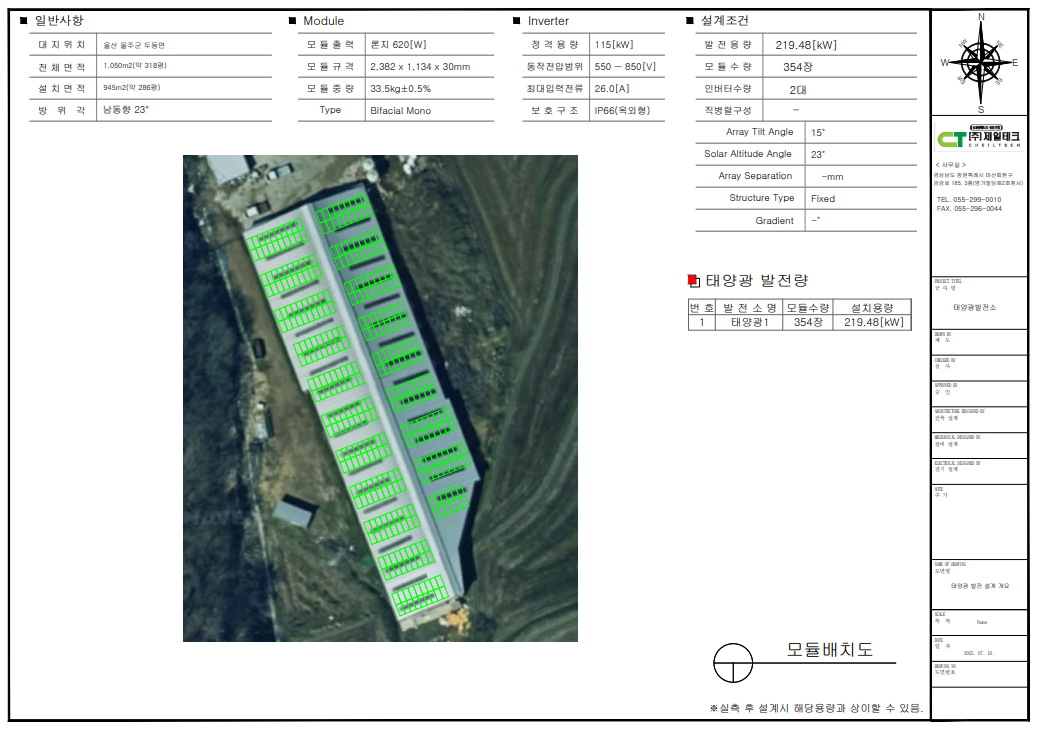This screenshot has height=731, width=1038.
Task: Click the red square beside 태양광 발전량
Action: point(693,281)
